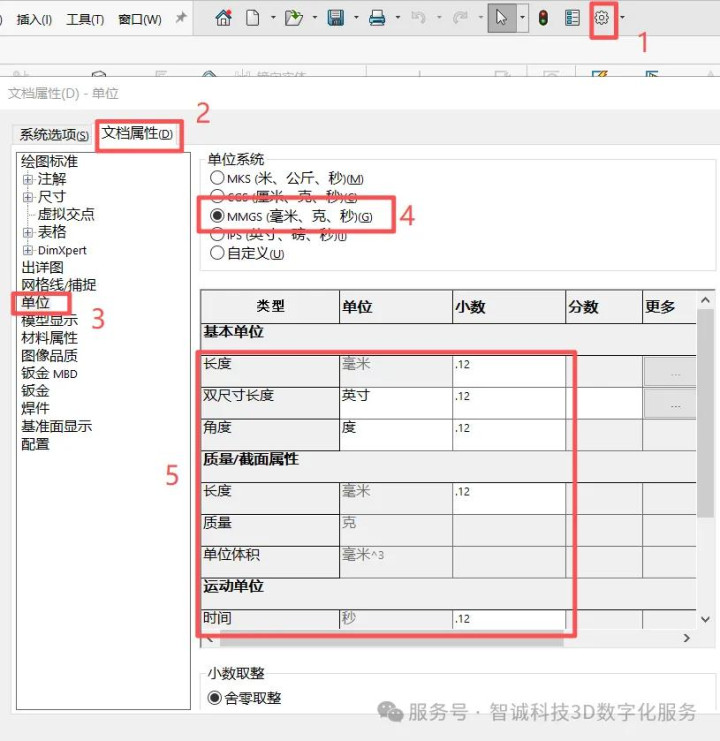Select 基准面显示 in the tree
This screenshot has width=720, height=741.
tap(56, 426)
